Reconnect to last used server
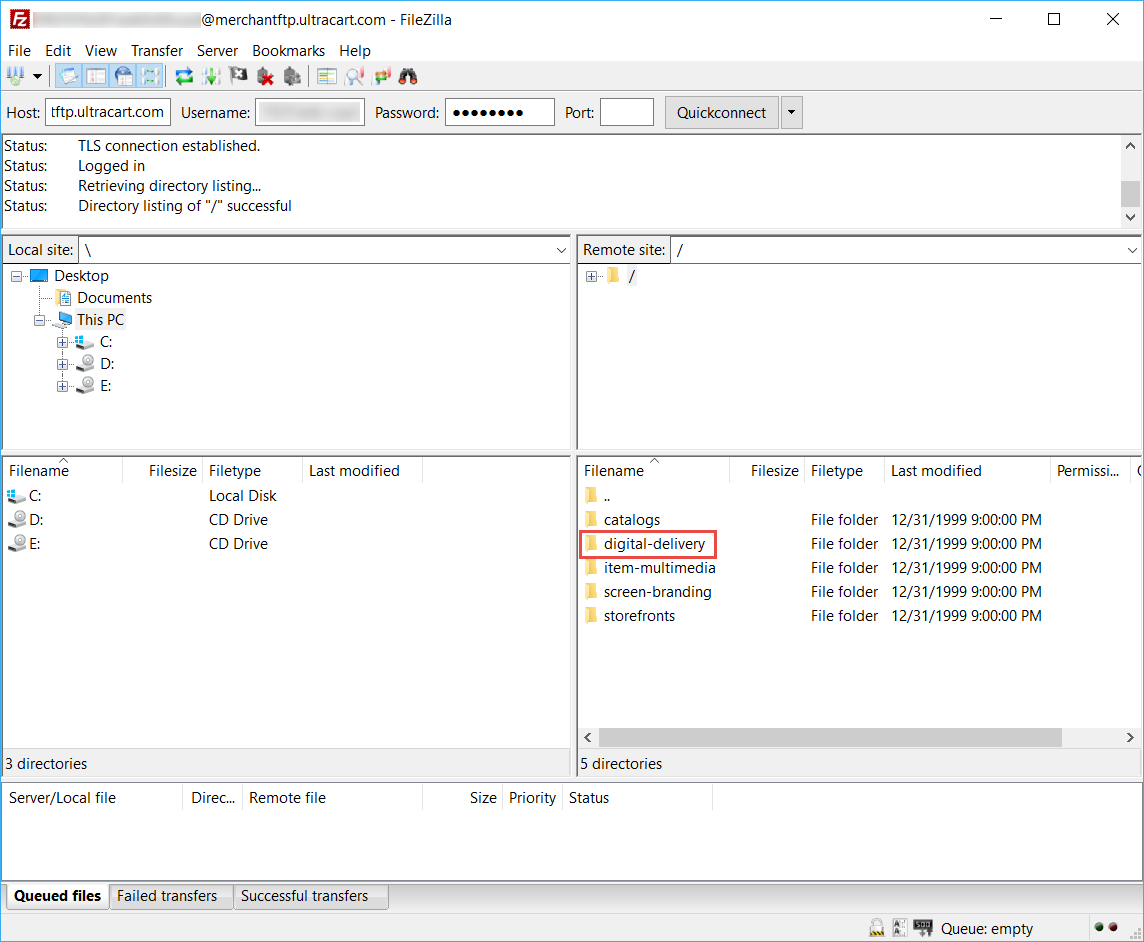This screenshot has height=942, width=1144. tap(293, 76)
